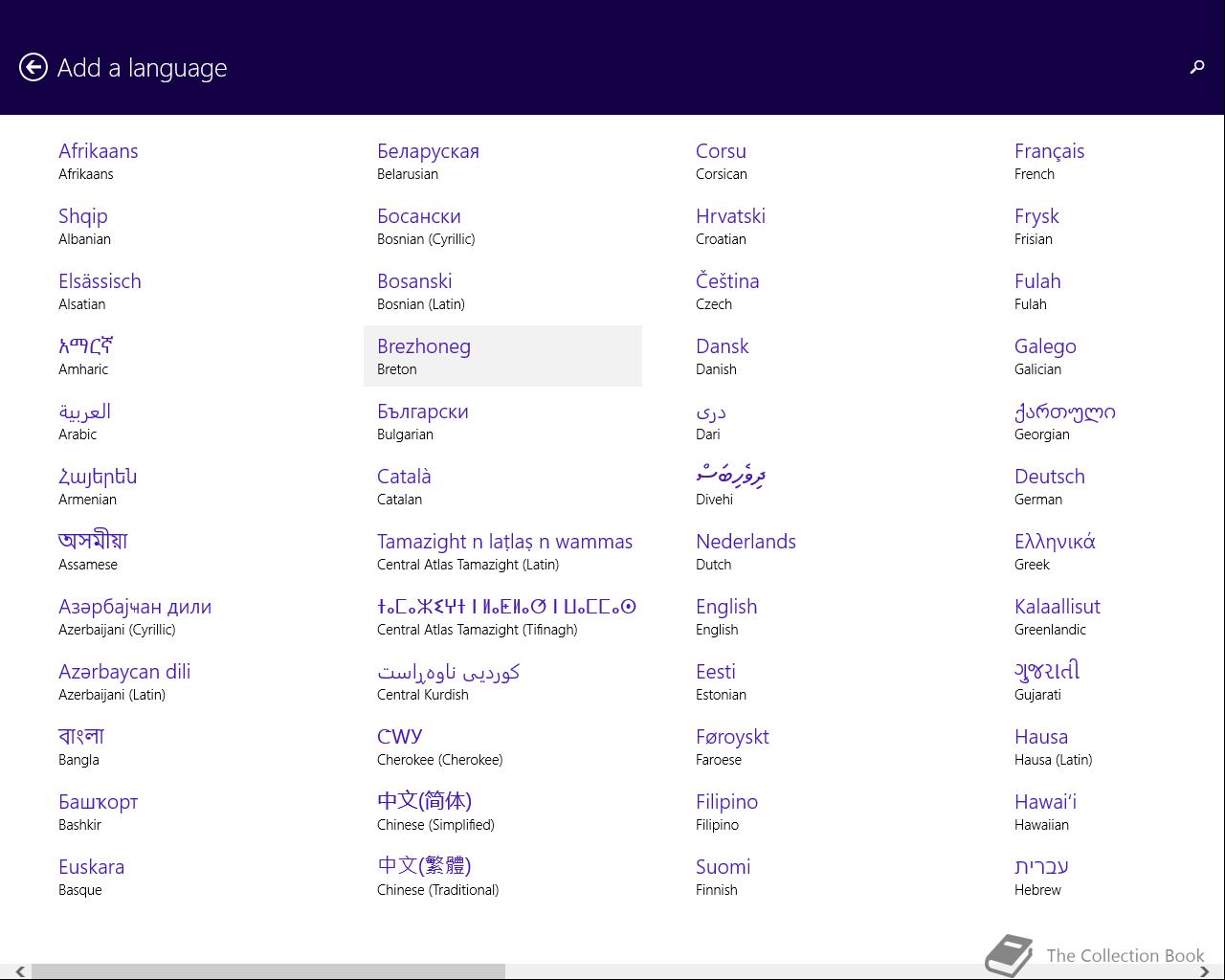Select the Bashkir language entry

(x=184, y=812)
